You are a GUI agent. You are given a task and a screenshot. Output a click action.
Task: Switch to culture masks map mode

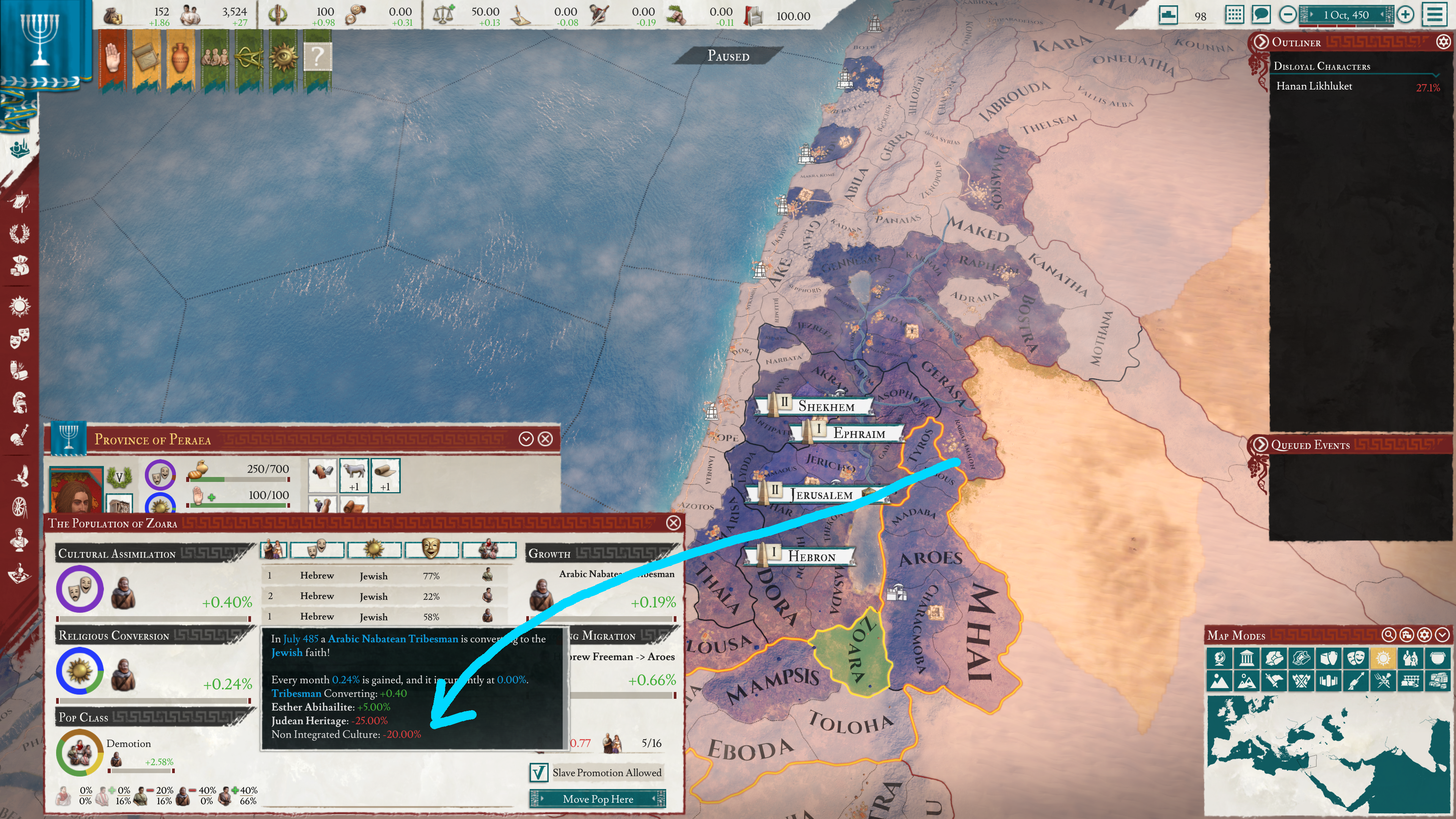click(x=1356, y=659)
